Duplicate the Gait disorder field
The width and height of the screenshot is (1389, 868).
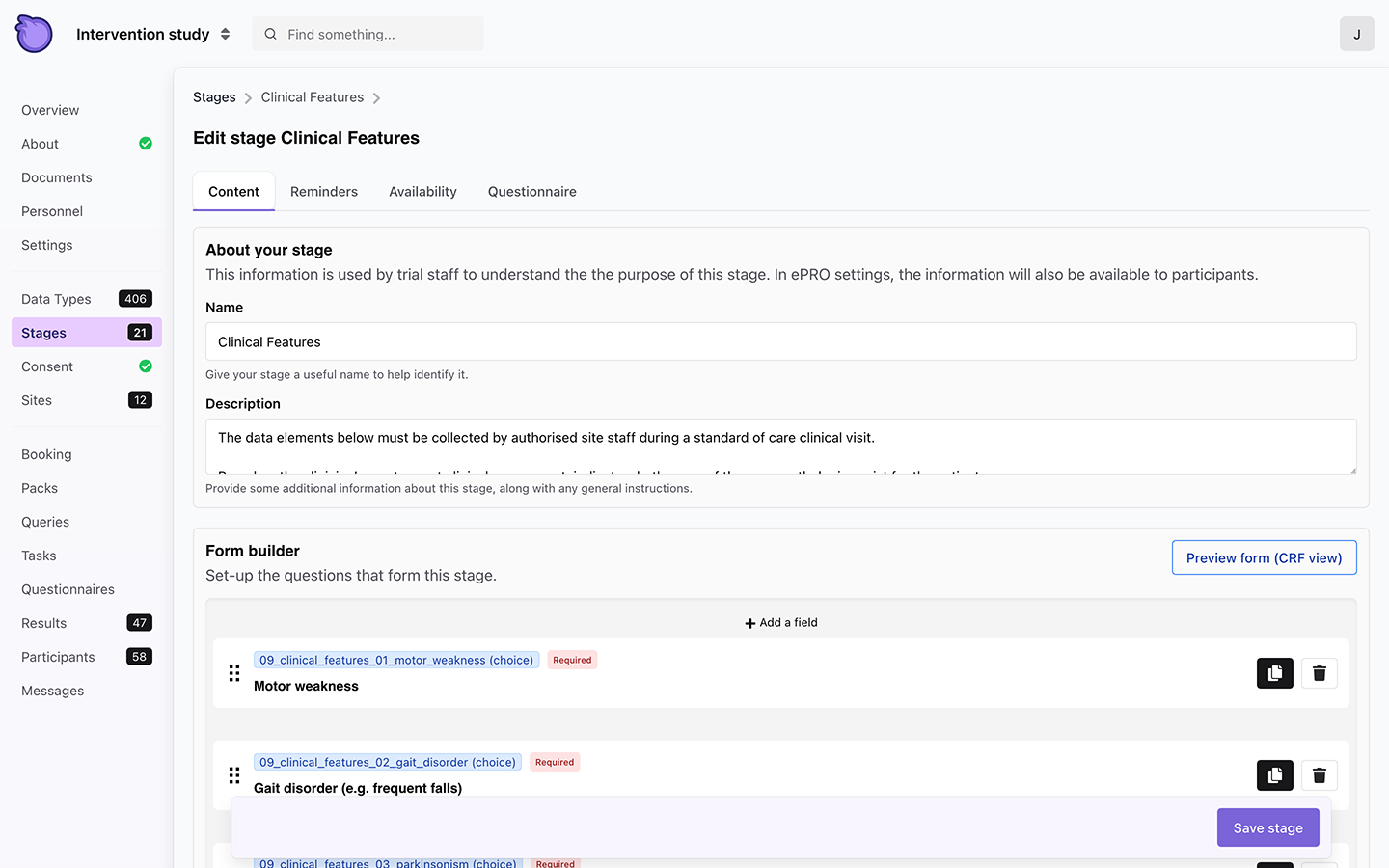click(x=1274, y=775)
